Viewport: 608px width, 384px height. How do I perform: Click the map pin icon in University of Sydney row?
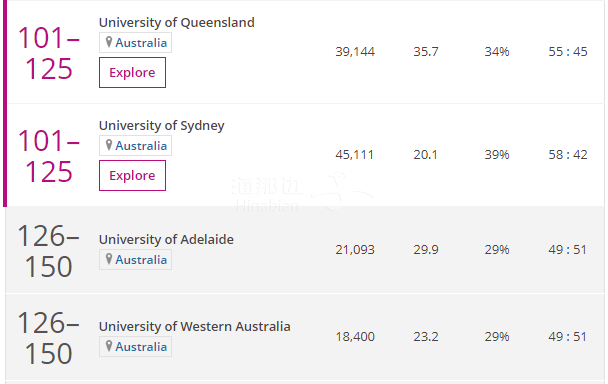coord(109,145)
